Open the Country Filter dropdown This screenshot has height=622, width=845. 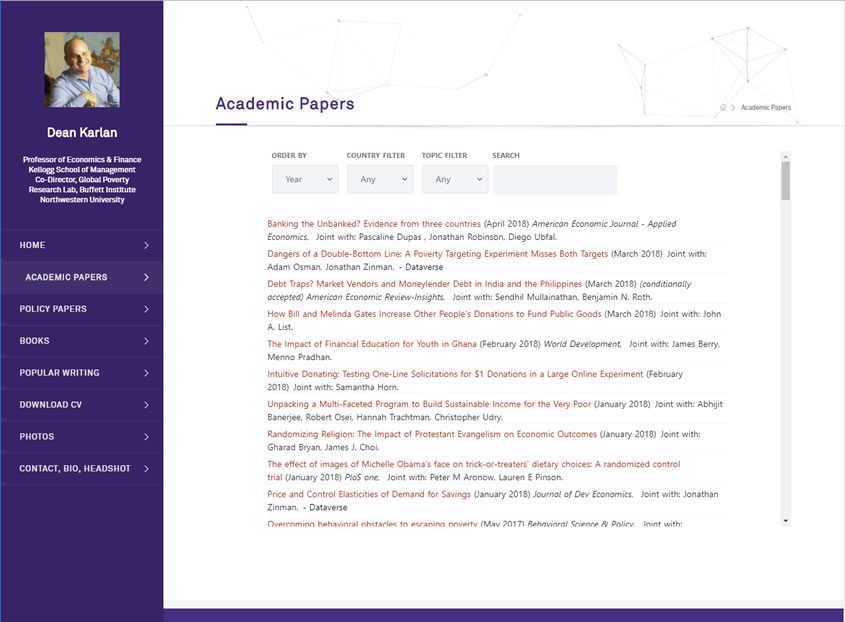[x=380, y=180]
